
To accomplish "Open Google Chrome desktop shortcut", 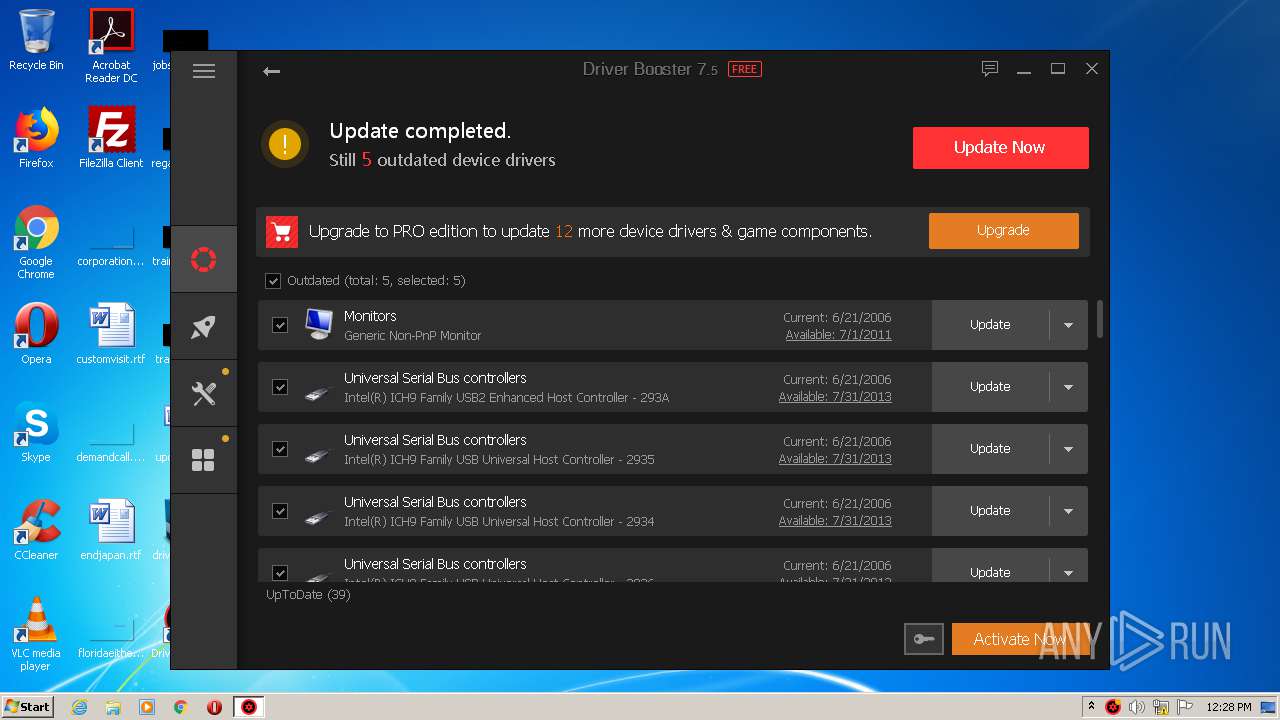I will (x=36, y=242).
